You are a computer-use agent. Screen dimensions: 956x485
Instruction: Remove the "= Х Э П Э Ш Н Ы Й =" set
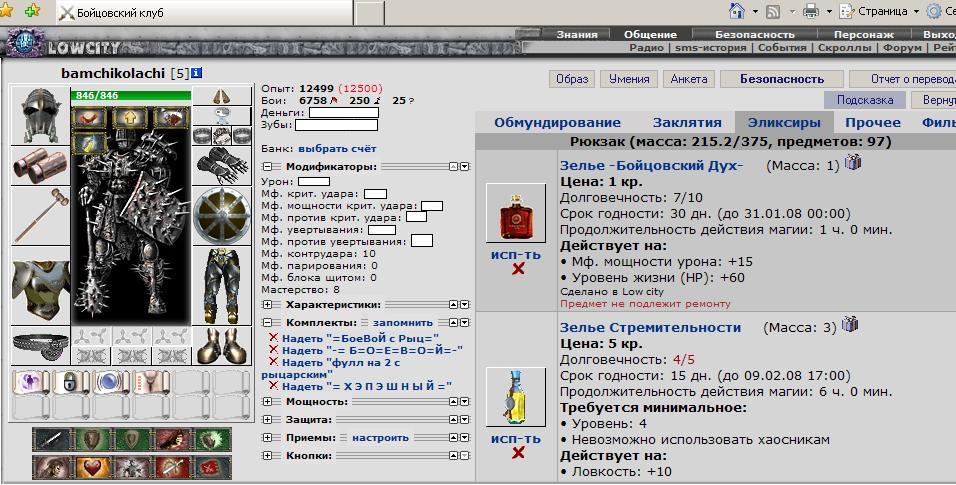coord(273,386)
